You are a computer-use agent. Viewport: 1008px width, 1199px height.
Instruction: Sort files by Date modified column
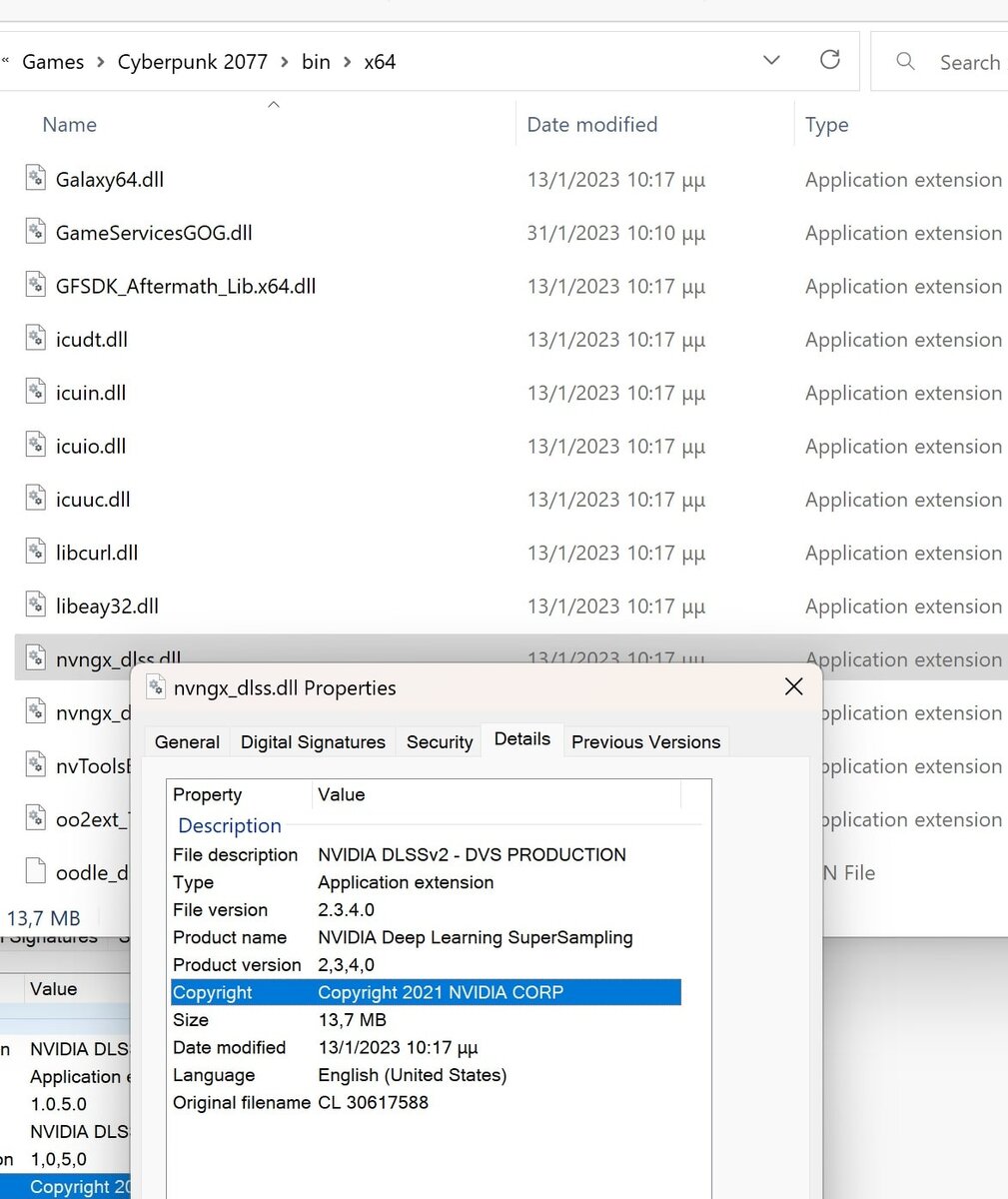[x=591, y=125]
